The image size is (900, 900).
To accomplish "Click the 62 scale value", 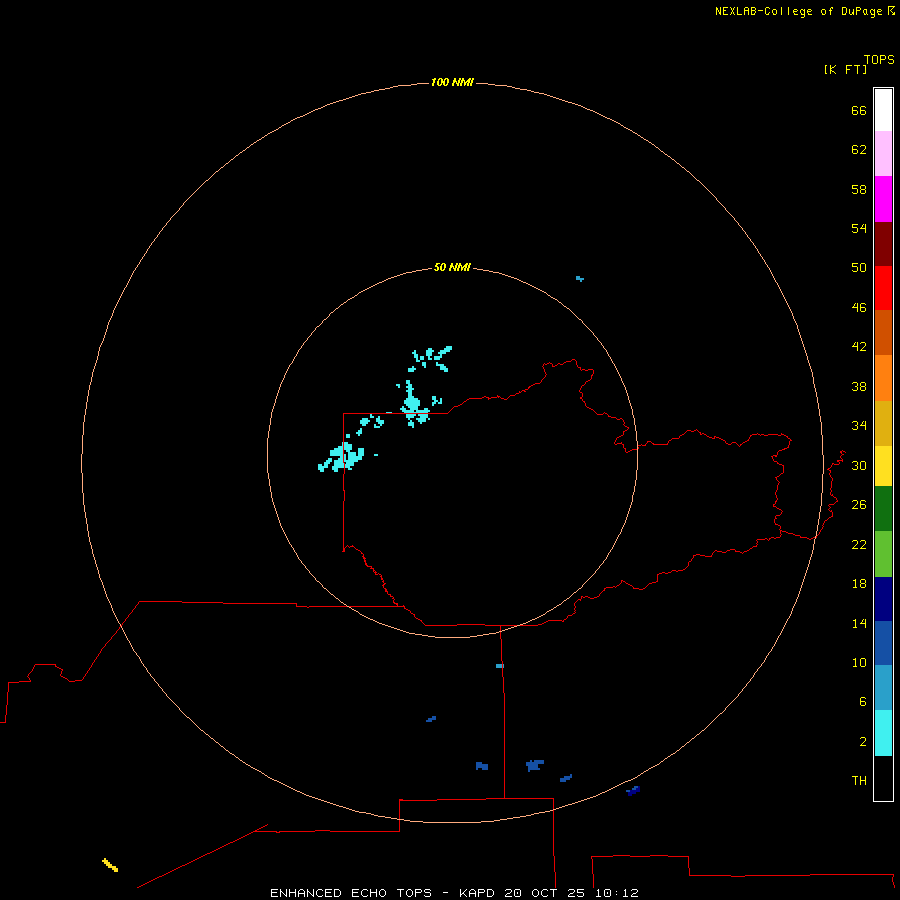I will click(x=859, y=149).
